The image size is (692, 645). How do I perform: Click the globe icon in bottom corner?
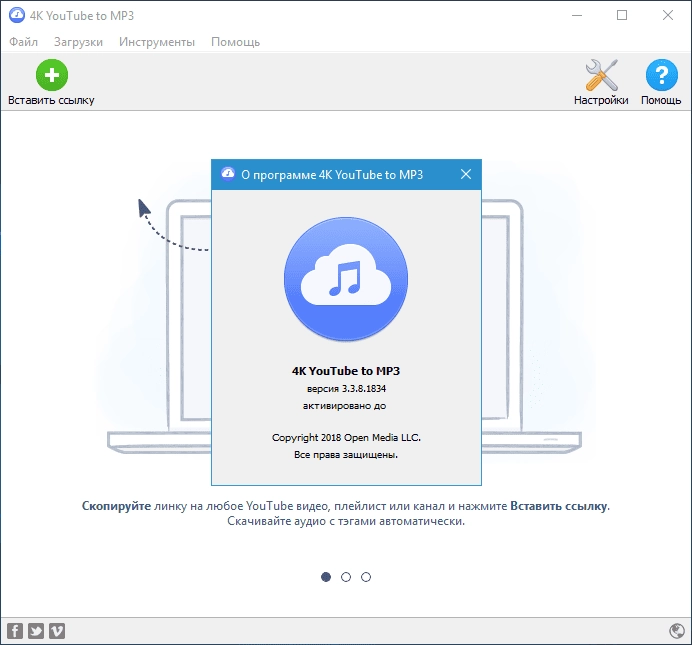tap(677, 631)
